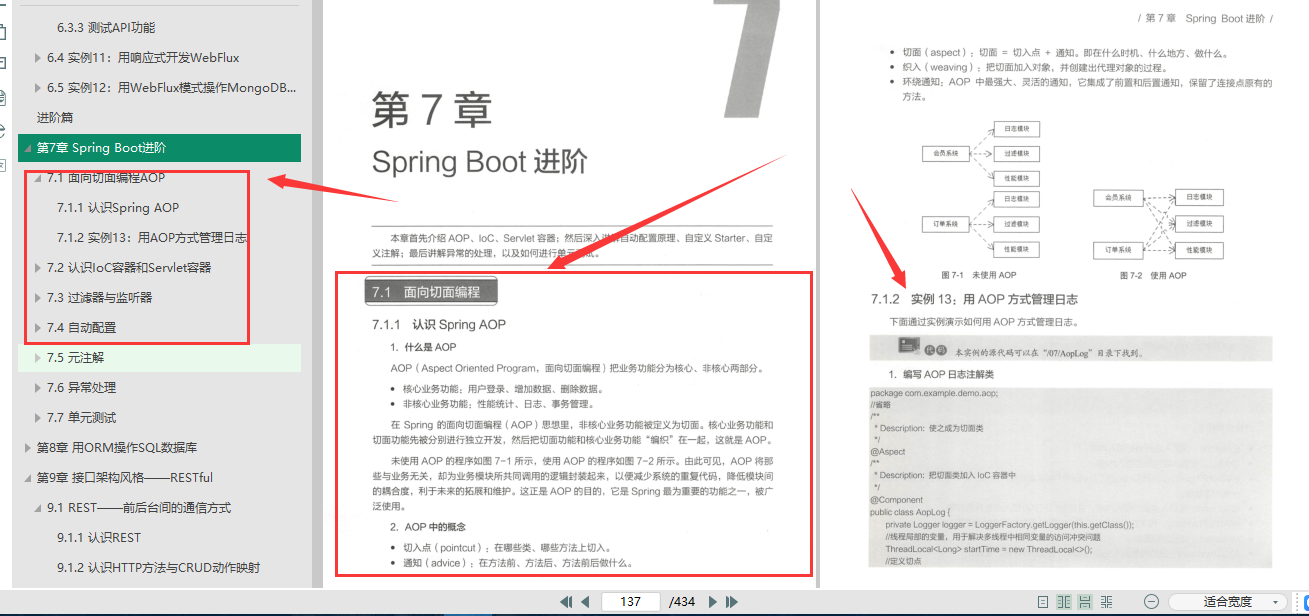The width and height of the screenshot is (1309, 616).
Task: Collapse the 第9章 RESTful chapter arrow
Action: 27,478
